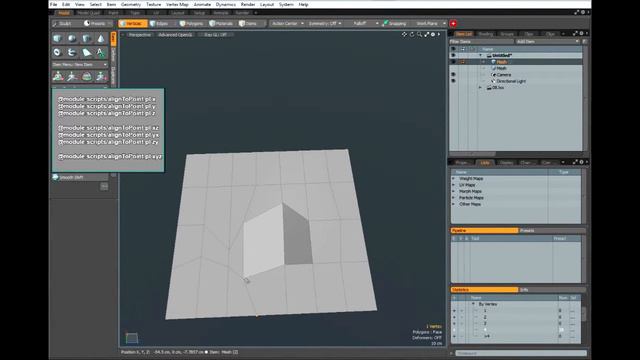
Task: Click the Command input field
Action: (x=521, y=353)
